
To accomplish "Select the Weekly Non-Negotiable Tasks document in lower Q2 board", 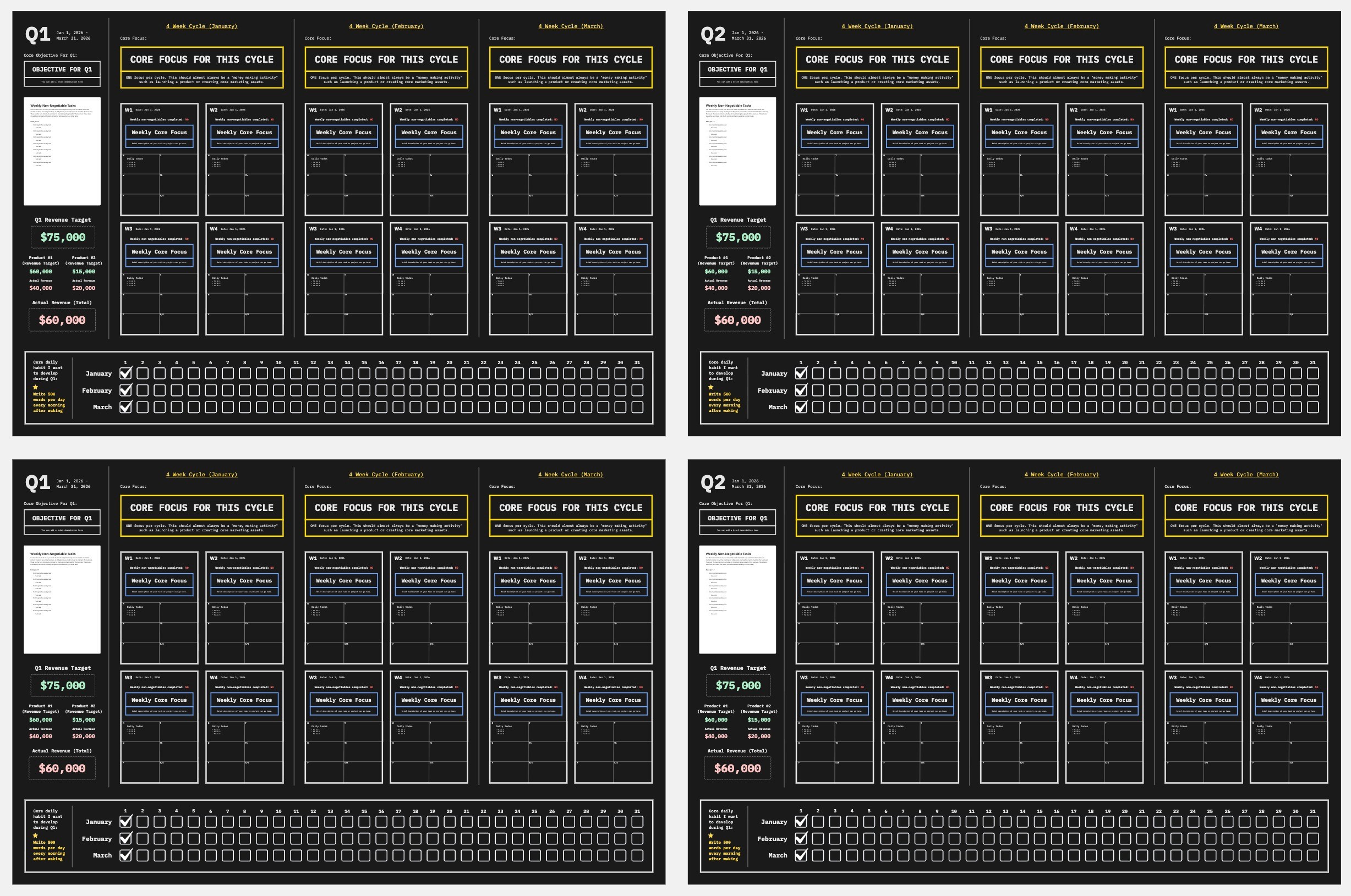I will point(737,600).
